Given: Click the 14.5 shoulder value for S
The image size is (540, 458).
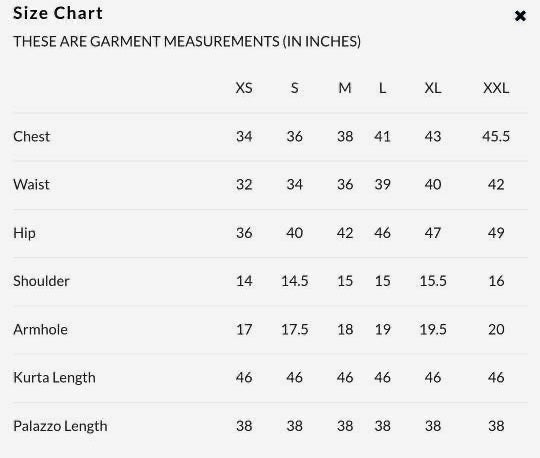Looking at the screenshot, I should 294,281.
